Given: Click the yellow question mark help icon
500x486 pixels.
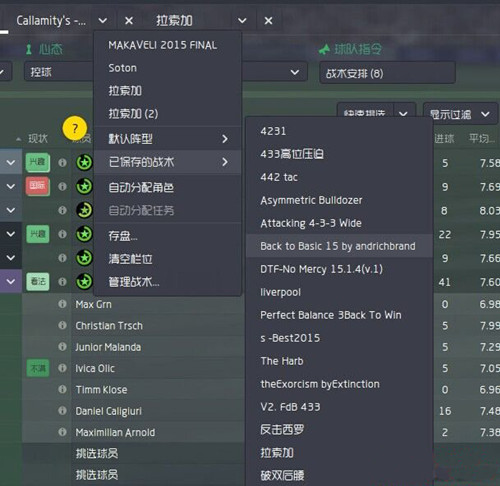Looking at the screenshot, I should coord(75,128).
